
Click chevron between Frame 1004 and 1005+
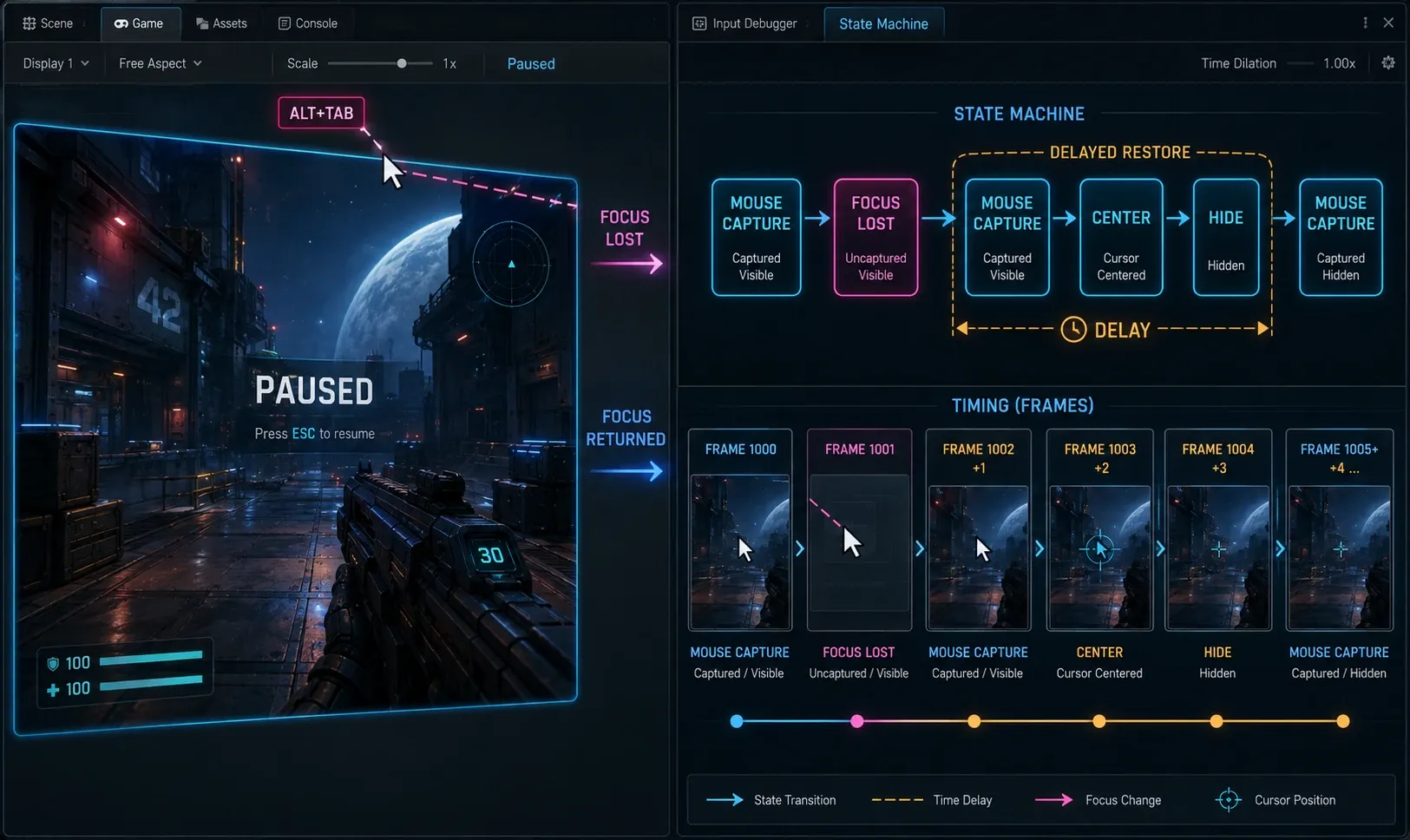click(1280, 548)
